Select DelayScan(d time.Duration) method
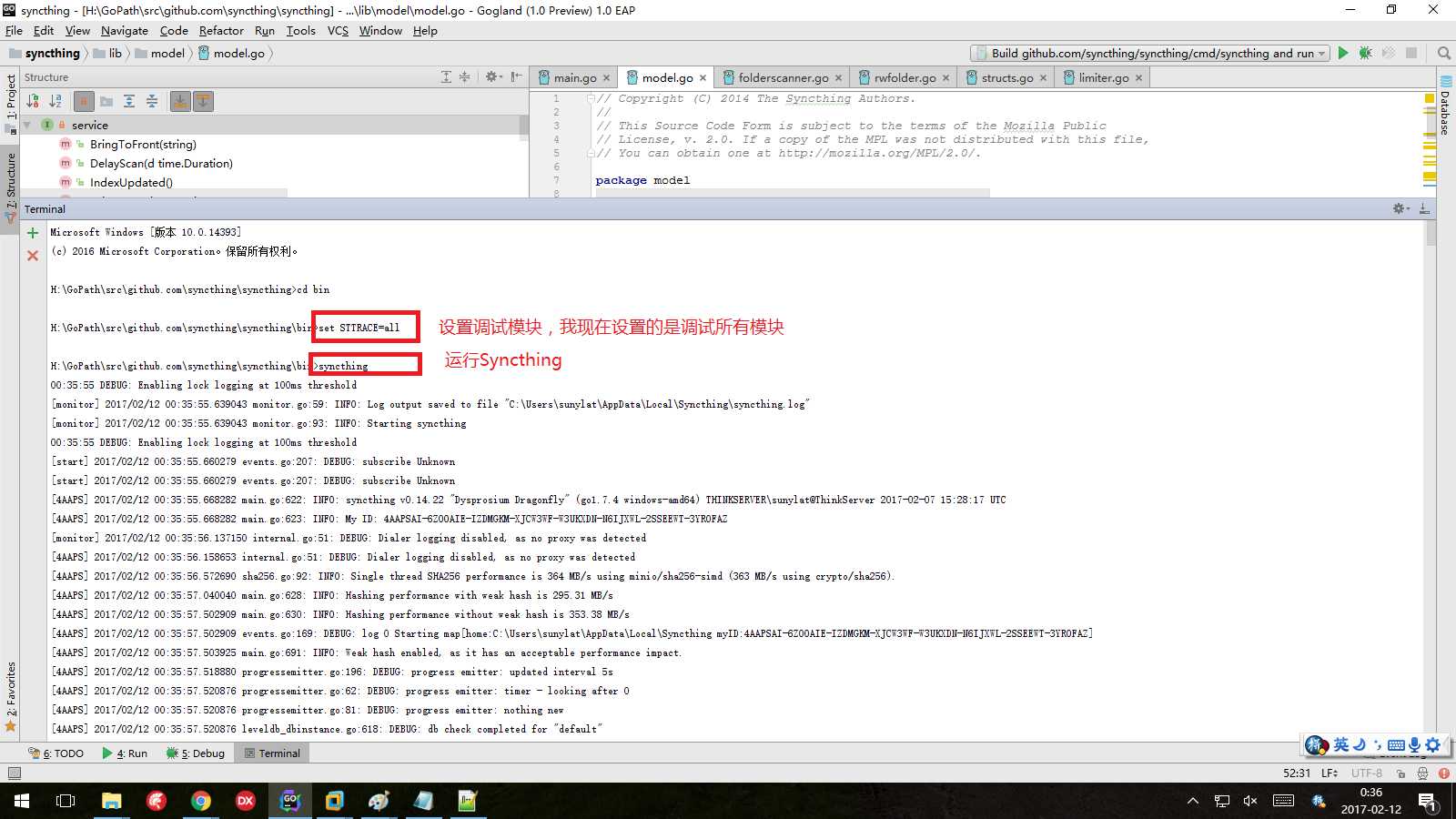Viewport: 1456px width, 819px height. [161, 163]
